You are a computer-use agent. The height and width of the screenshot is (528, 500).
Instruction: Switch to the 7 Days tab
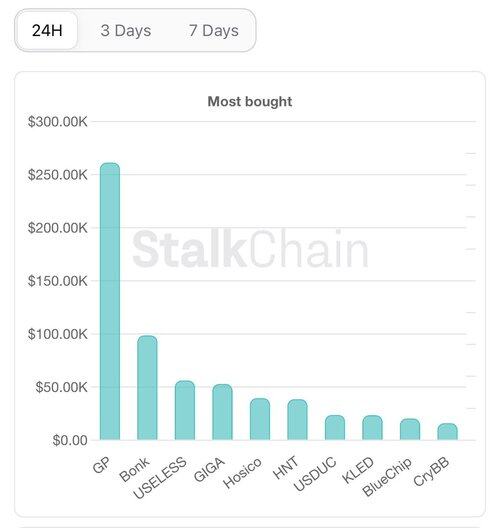tap(213, 31)
